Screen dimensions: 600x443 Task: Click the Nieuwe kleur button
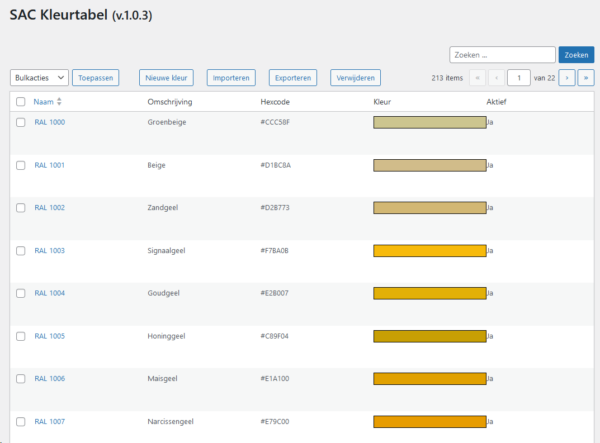coord(167,77)
